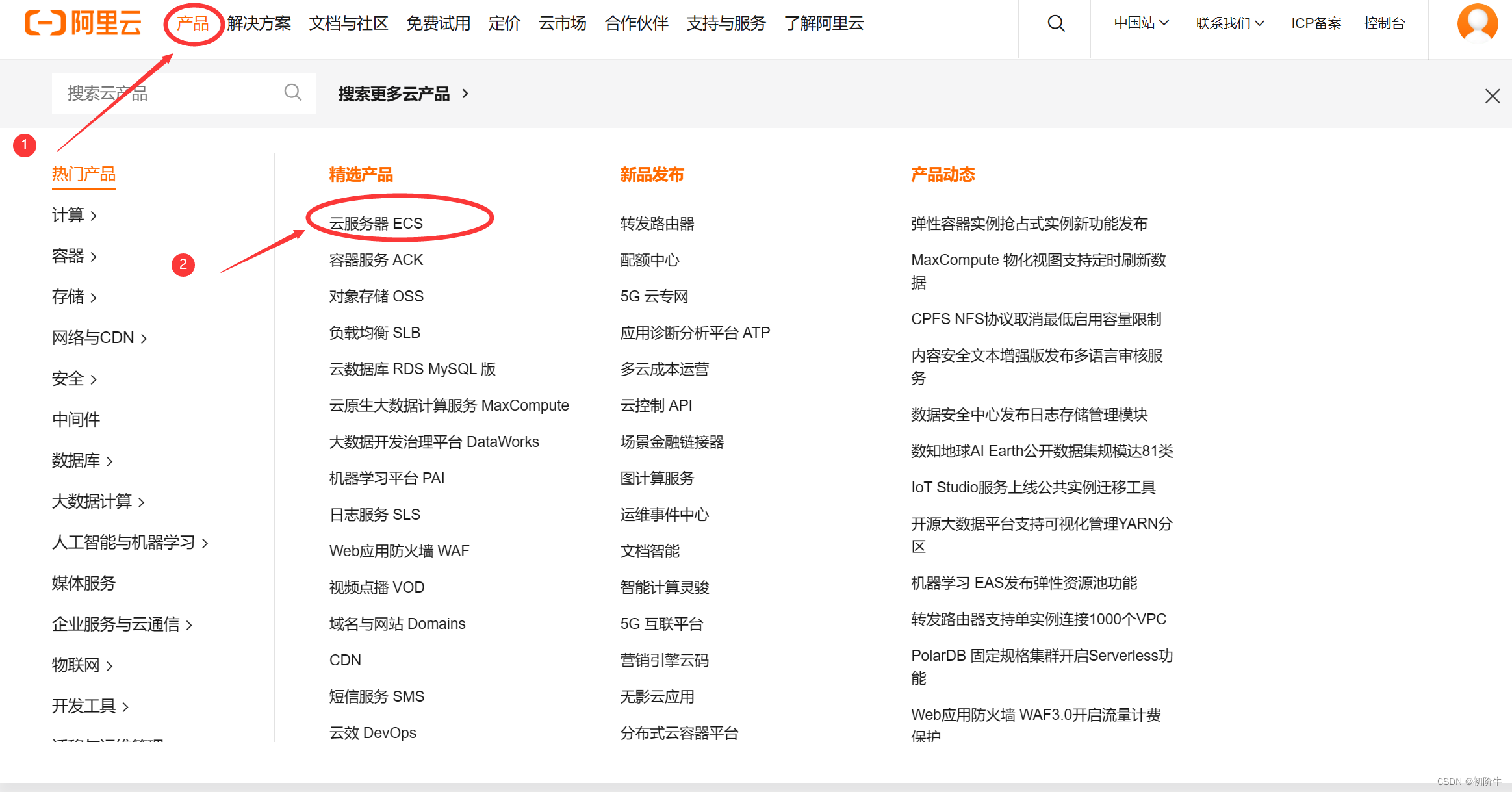1512x792 pixels.
Task: Open IoT Studio服务上线公共实例迁移工具 news
Action: [1033, 487]
